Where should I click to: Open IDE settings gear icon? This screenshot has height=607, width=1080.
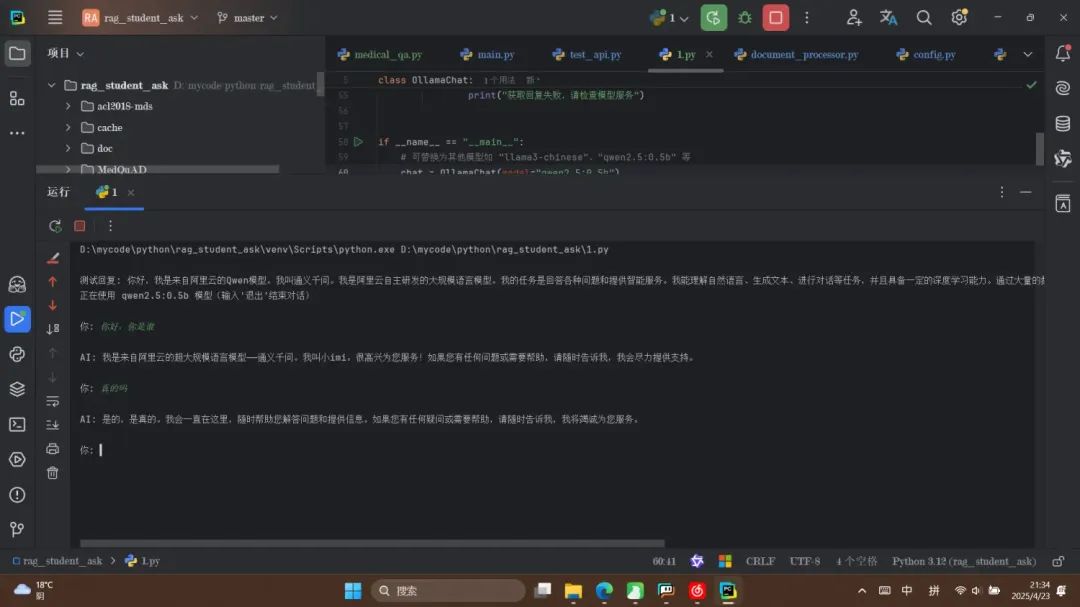pyautogui.click(x=959, y=18)
